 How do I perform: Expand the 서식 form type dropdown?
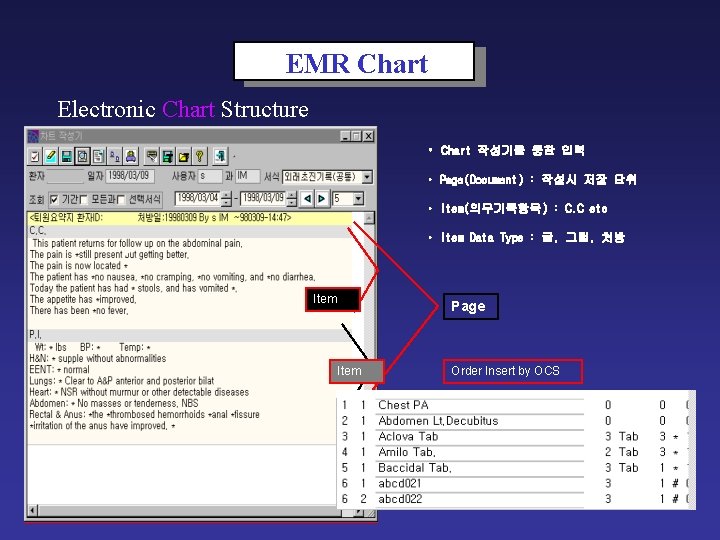367,177
